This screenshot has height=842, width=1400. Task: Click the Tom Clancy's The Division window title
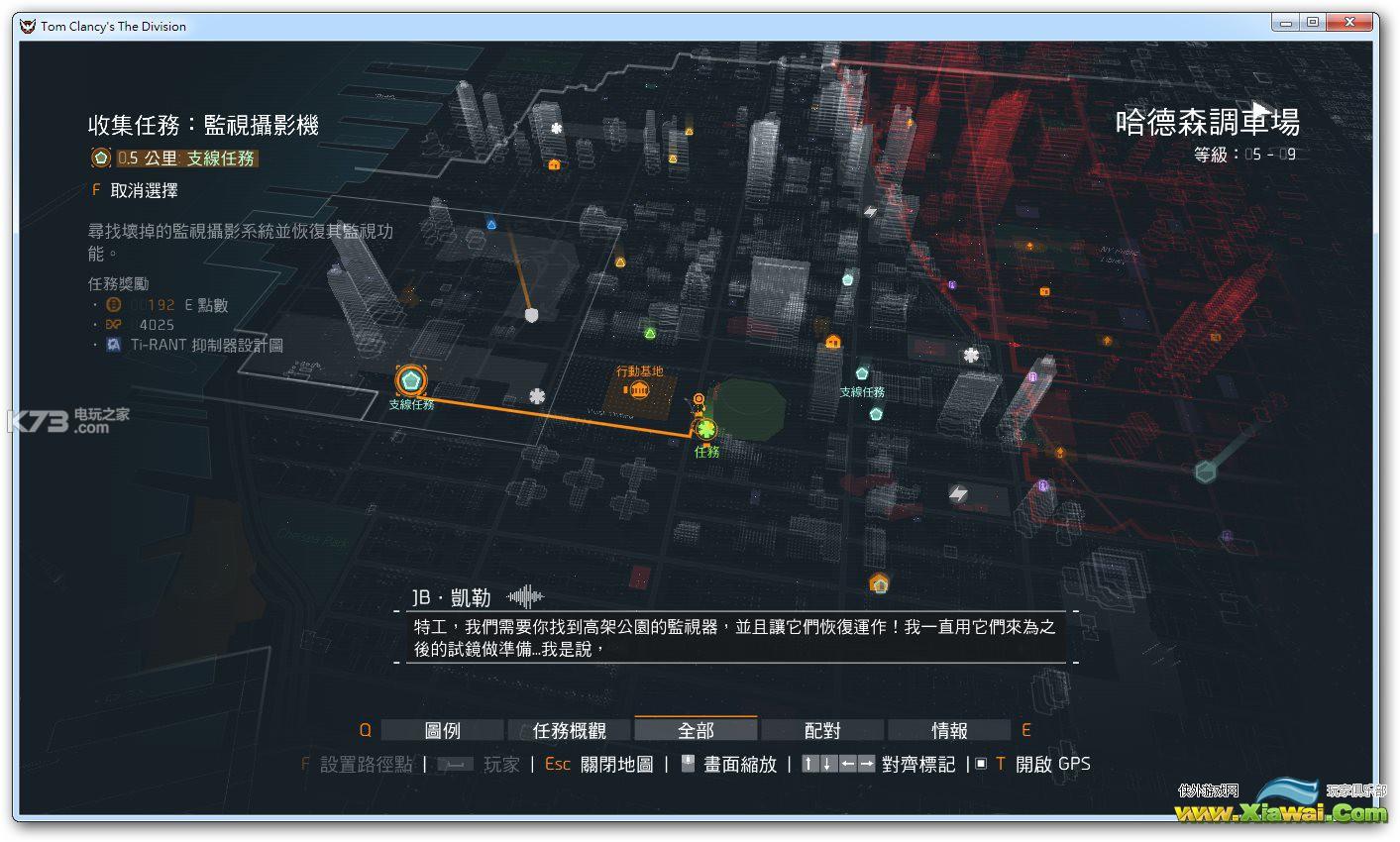coord(113,27)
